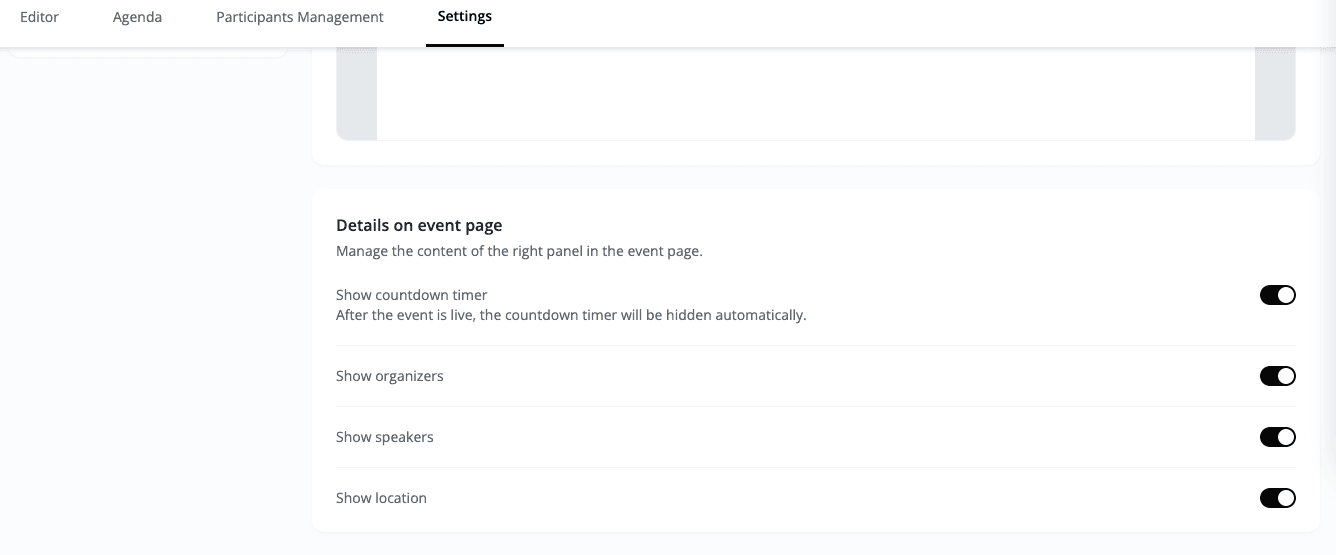
Task: Go to Participants Management tab
Action: [x=300, y=17]
